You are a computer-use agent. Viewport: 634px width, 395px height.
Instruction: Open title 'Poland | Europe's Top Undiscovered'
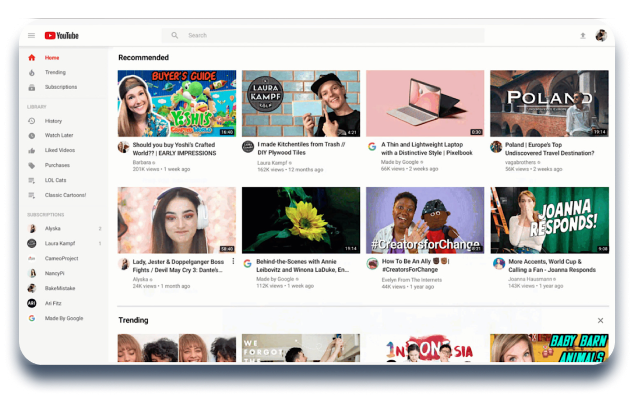coord(549,149)
